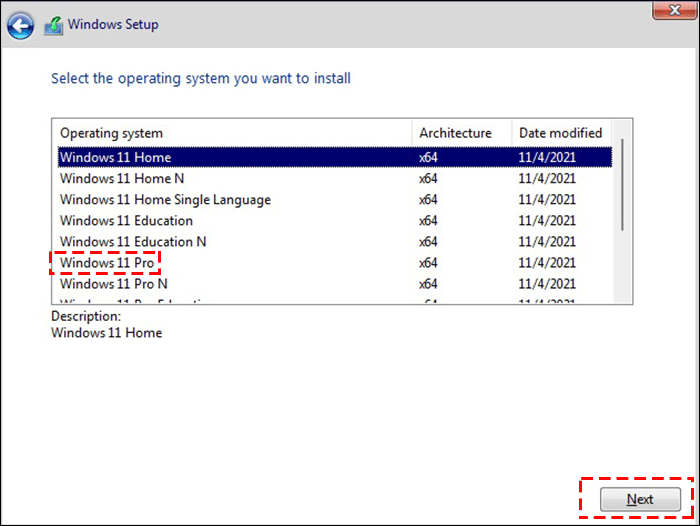Click the Description label below the list
700x526 pixels.
(84, 315)
